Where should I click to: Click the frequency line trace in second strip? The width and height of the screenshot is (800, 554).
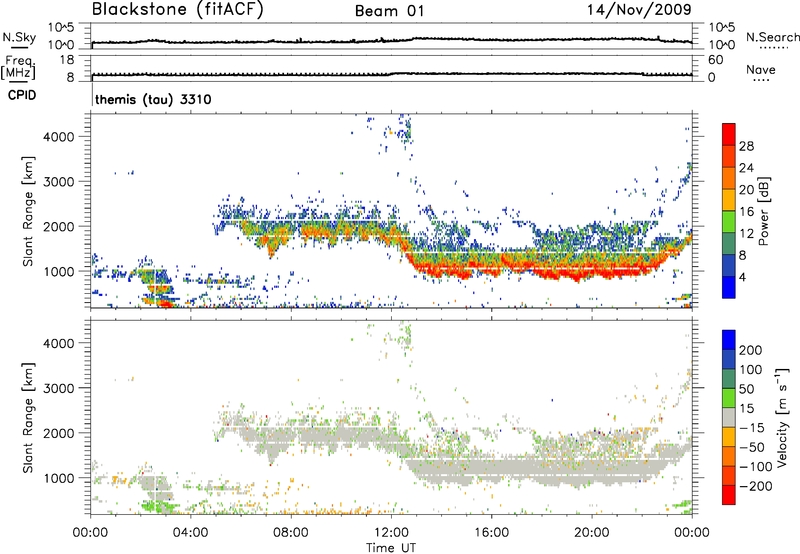pos(391,74)
